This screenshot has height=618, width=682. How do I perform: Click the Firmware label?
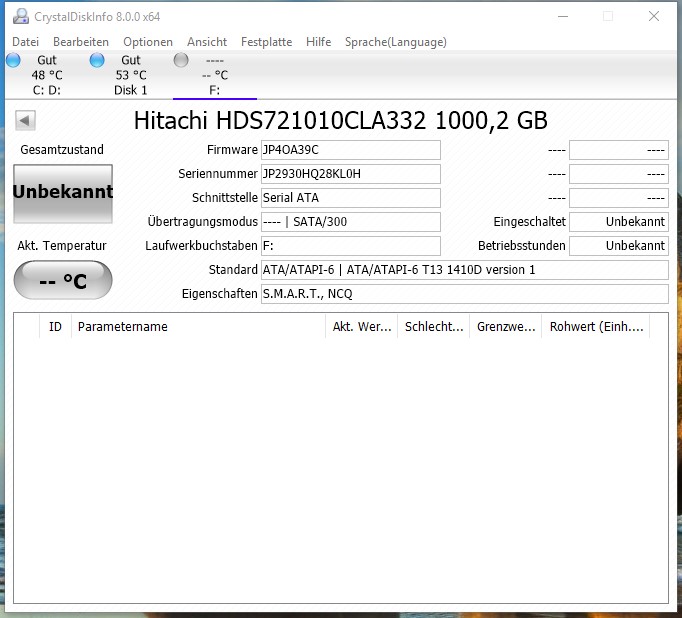click(x=232, y=150)
